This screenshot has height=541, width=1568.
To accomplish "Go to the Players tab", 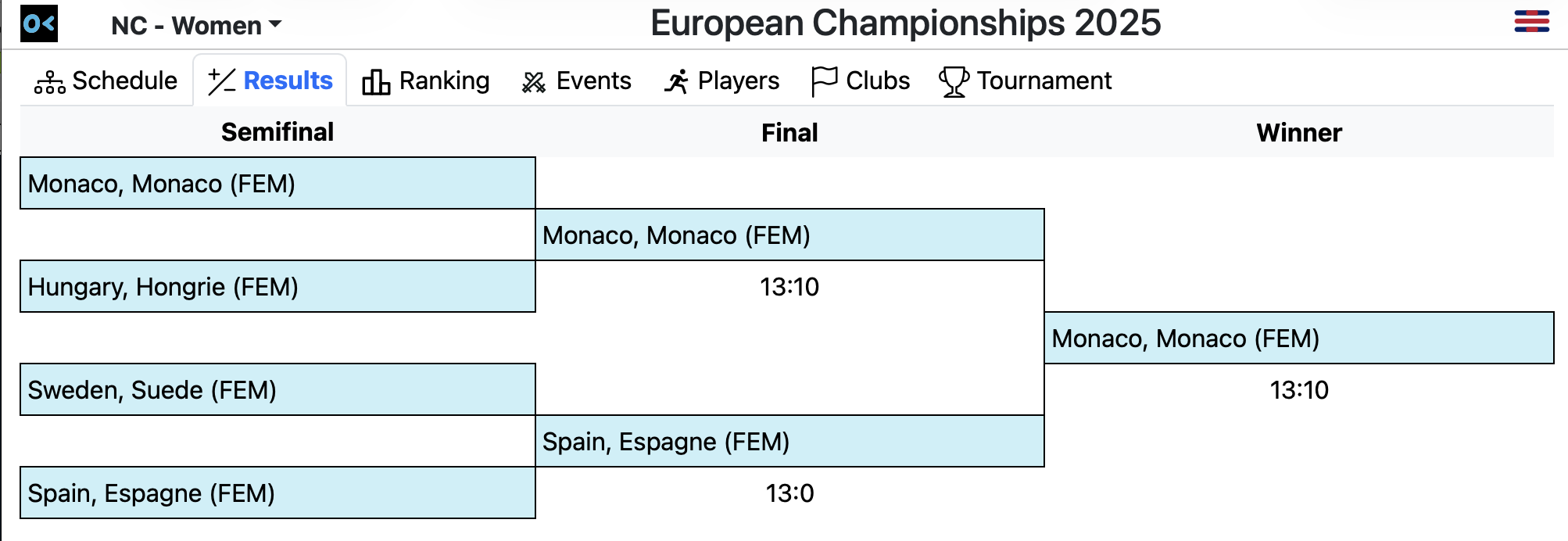I will point(738,81).
